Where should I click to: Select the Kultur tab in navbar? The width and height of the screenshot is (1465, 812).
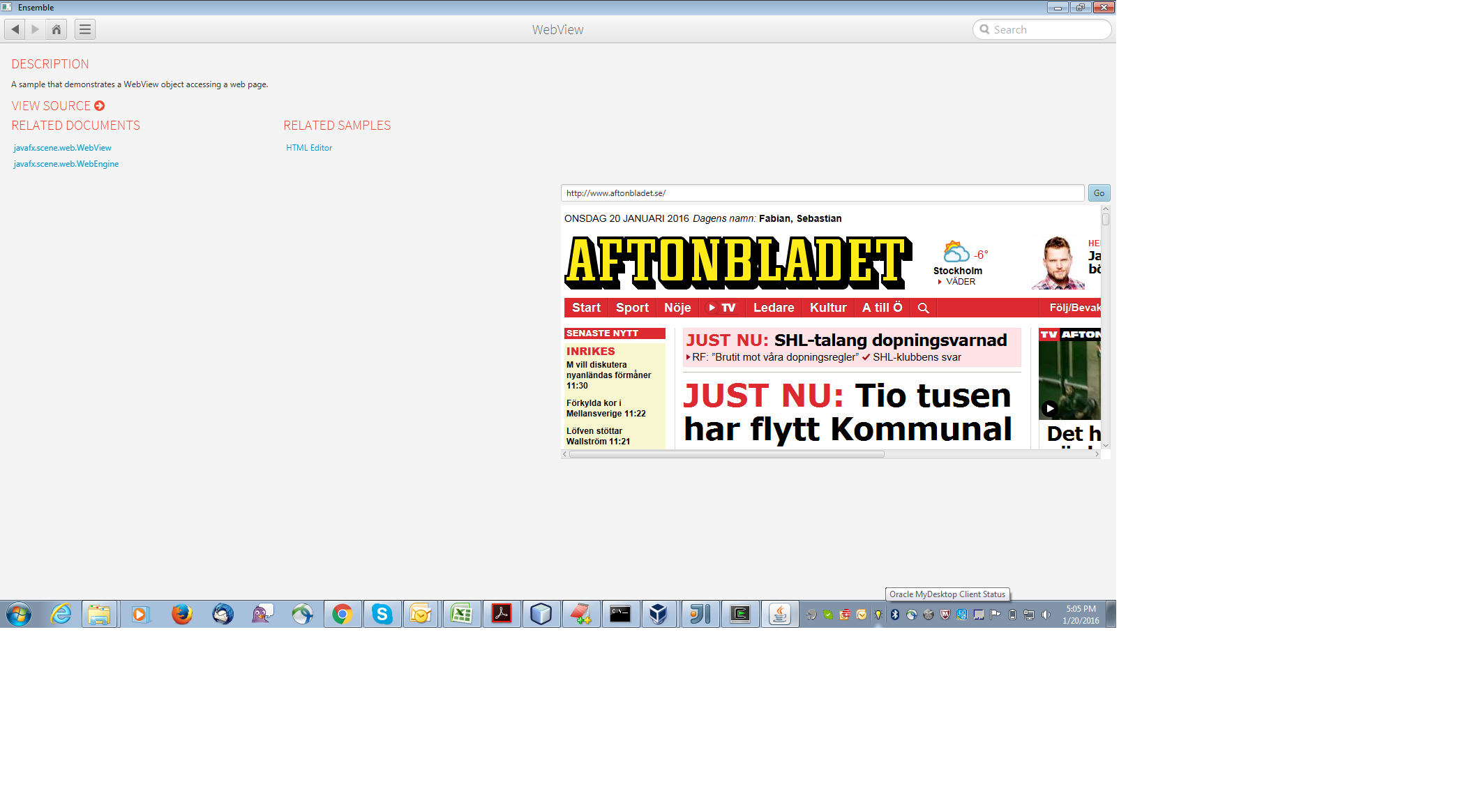pyautogui.click(x=828, y=308)
